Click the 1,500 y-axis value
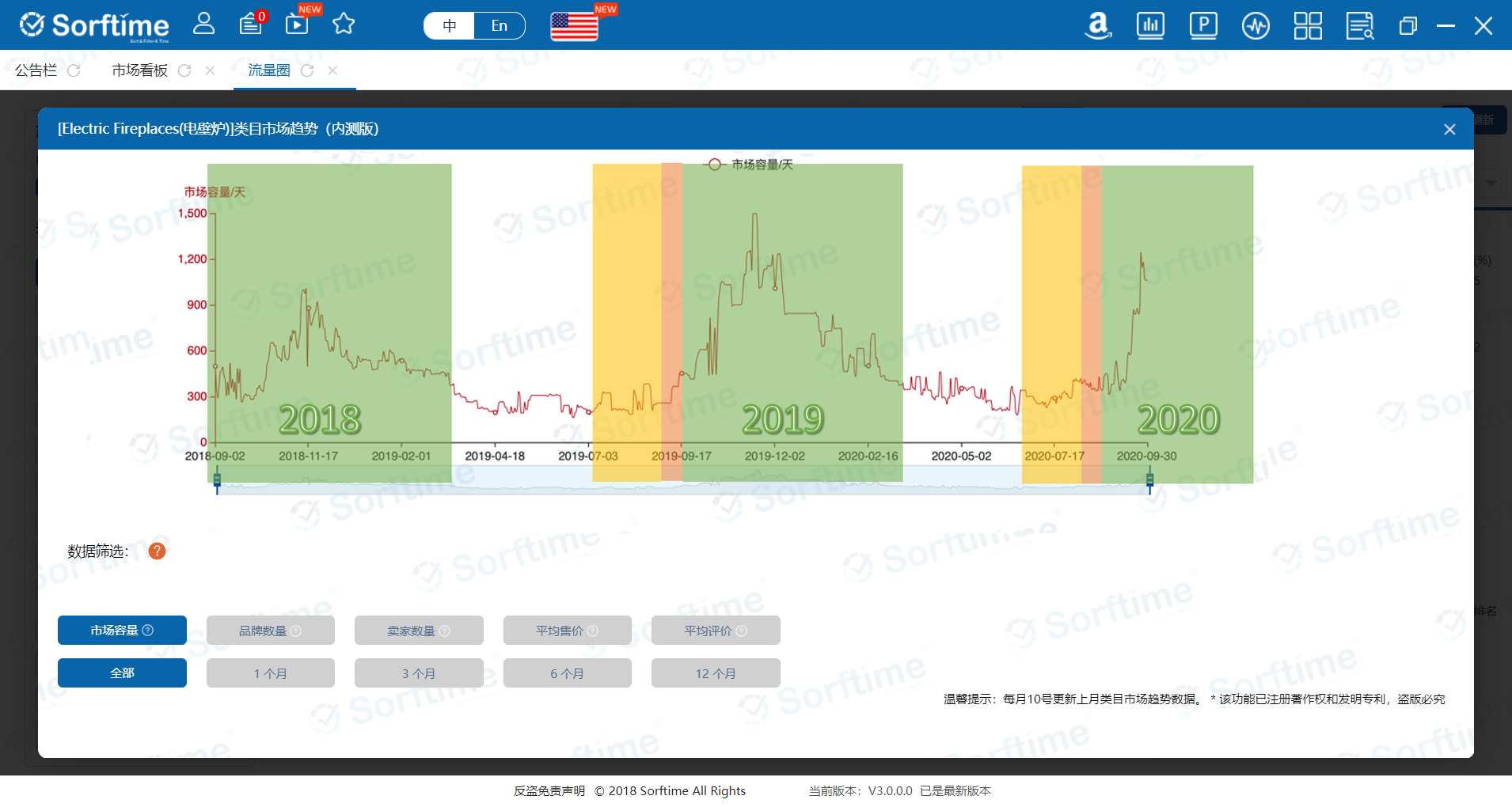 (192, 213)
